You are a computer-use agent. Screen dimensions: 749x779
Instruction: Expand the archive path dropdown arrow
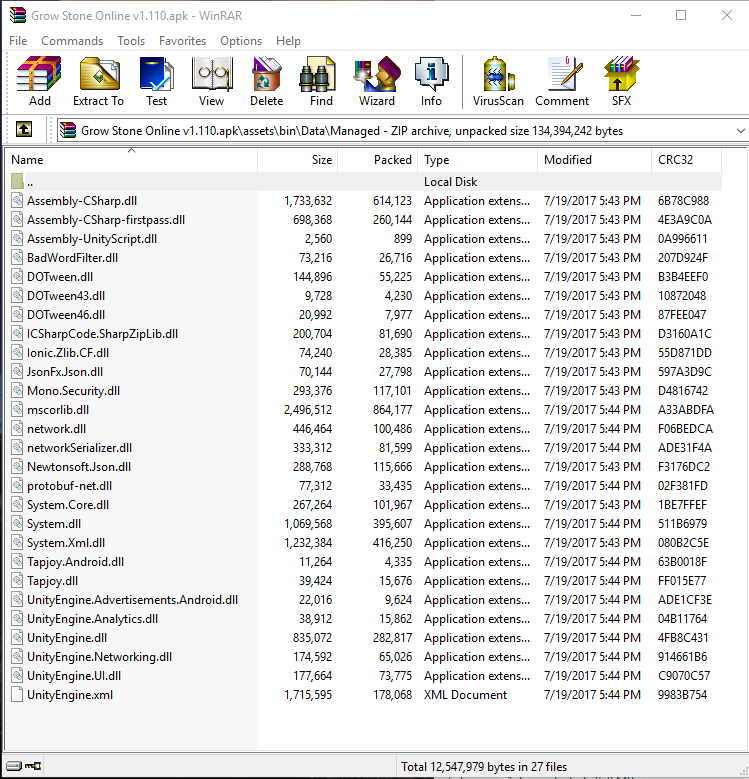pos(741,131)
